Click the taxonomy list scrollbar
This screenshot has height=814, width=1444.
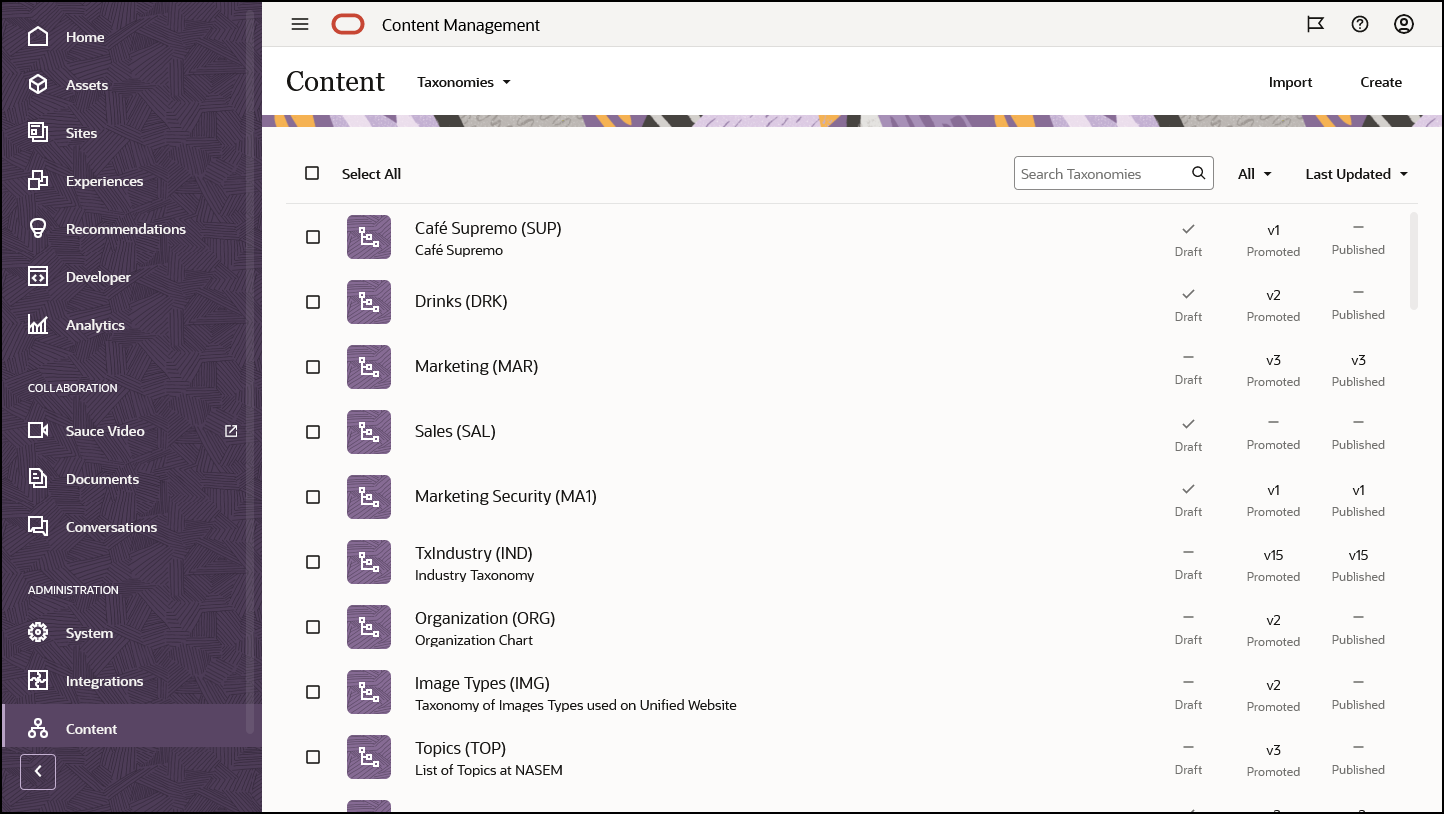coord(1414,260)
